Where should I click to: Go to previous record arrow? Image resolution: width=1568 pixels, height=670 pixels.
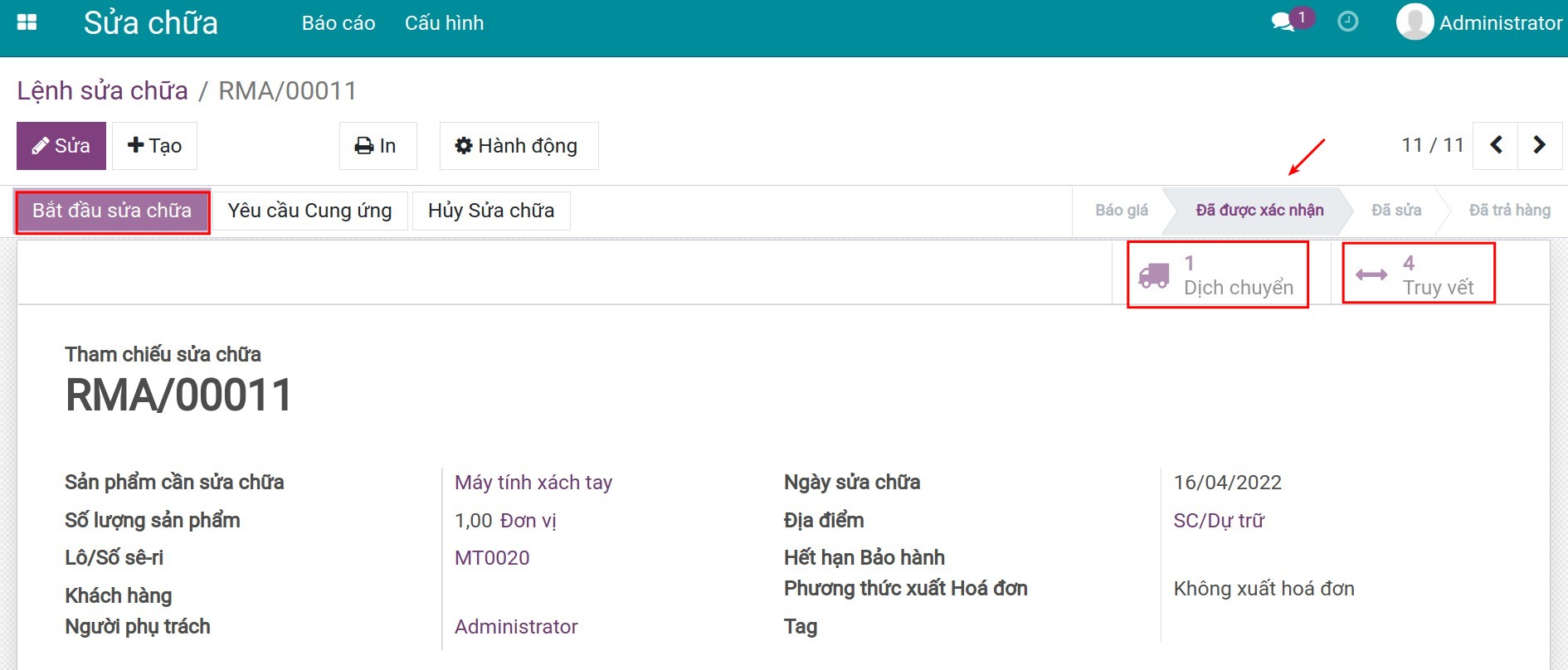point(1496,145)
